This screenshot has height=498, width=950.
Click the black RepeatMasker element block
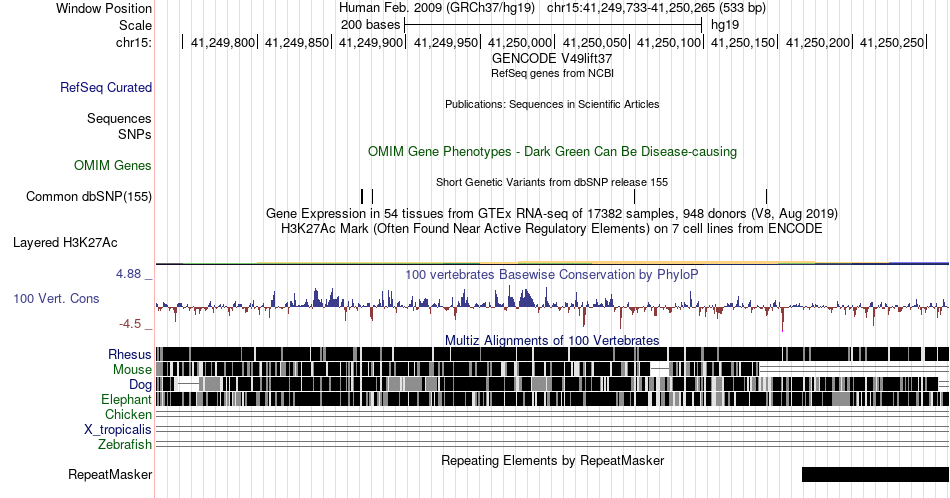coord(875,474)
